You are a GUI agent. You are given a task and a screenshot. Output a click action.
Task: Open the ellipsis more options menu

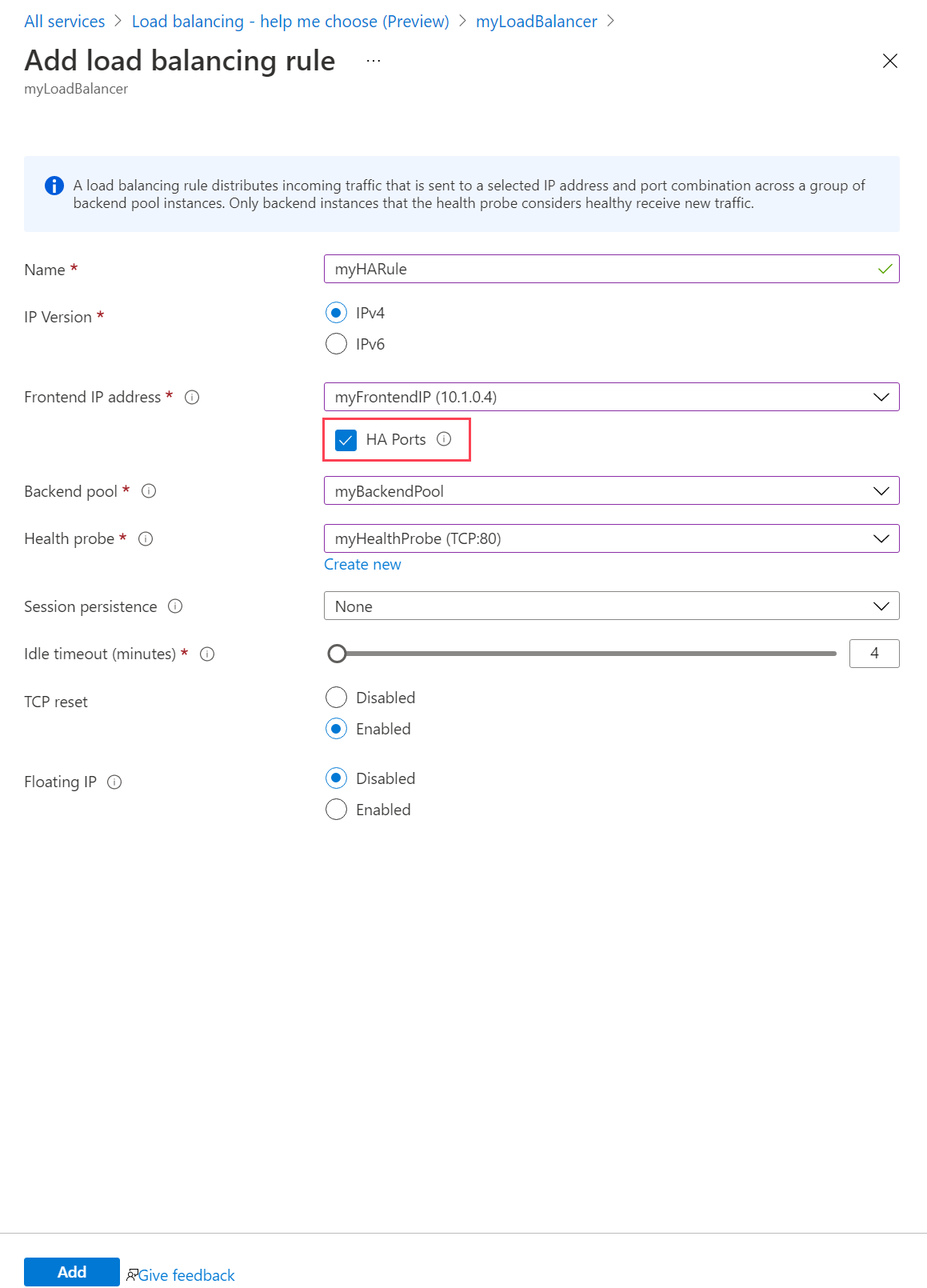(x=374, y=61)
